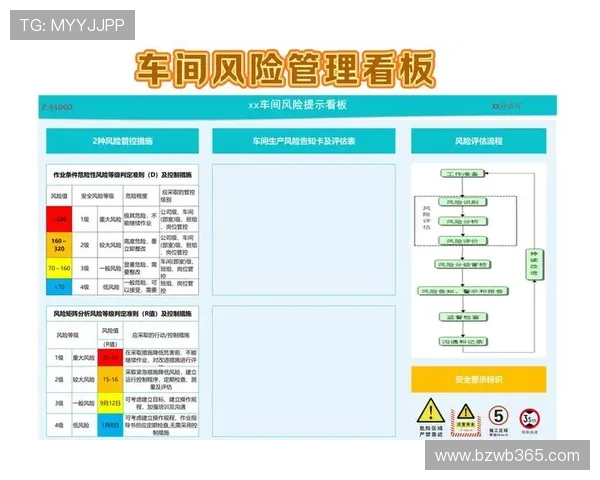Screen dimensions: 600x480
Task: Select the vertical 持续改进 flowchart box
Action: [x=534, y=264]
